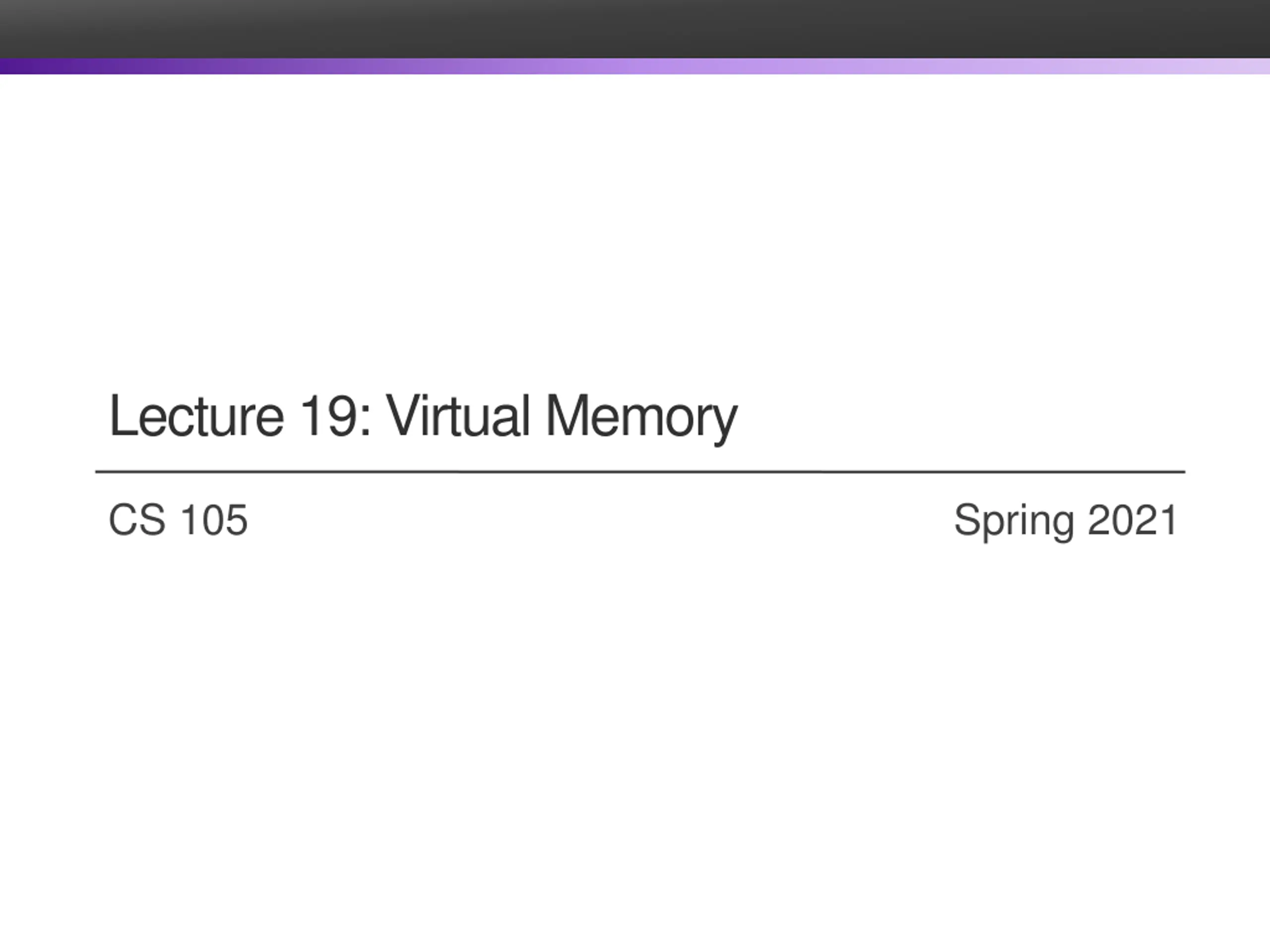
Task: Click the number '105' in the subtitle
Action: 214,520
